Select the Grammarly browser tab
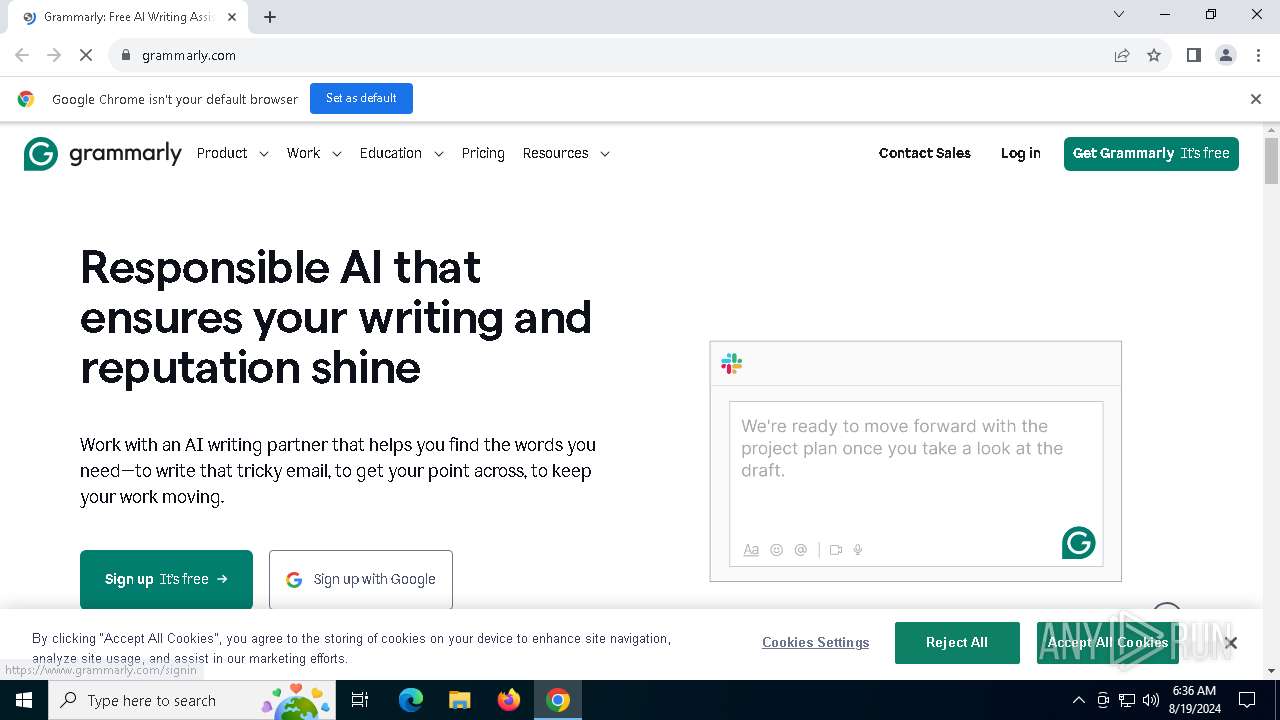The width and height of the screenshot is (1280, 720). (x=128, y=17)
